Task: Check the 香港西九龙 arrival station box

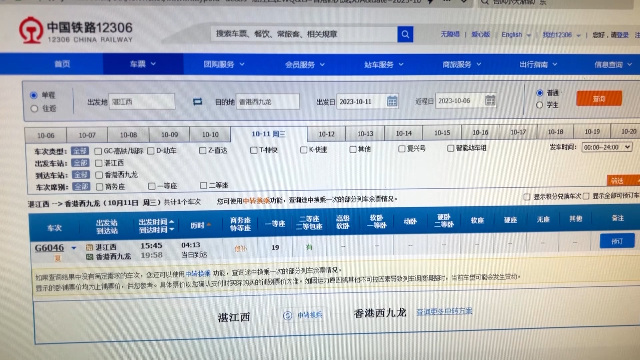Action: (99, 175)
